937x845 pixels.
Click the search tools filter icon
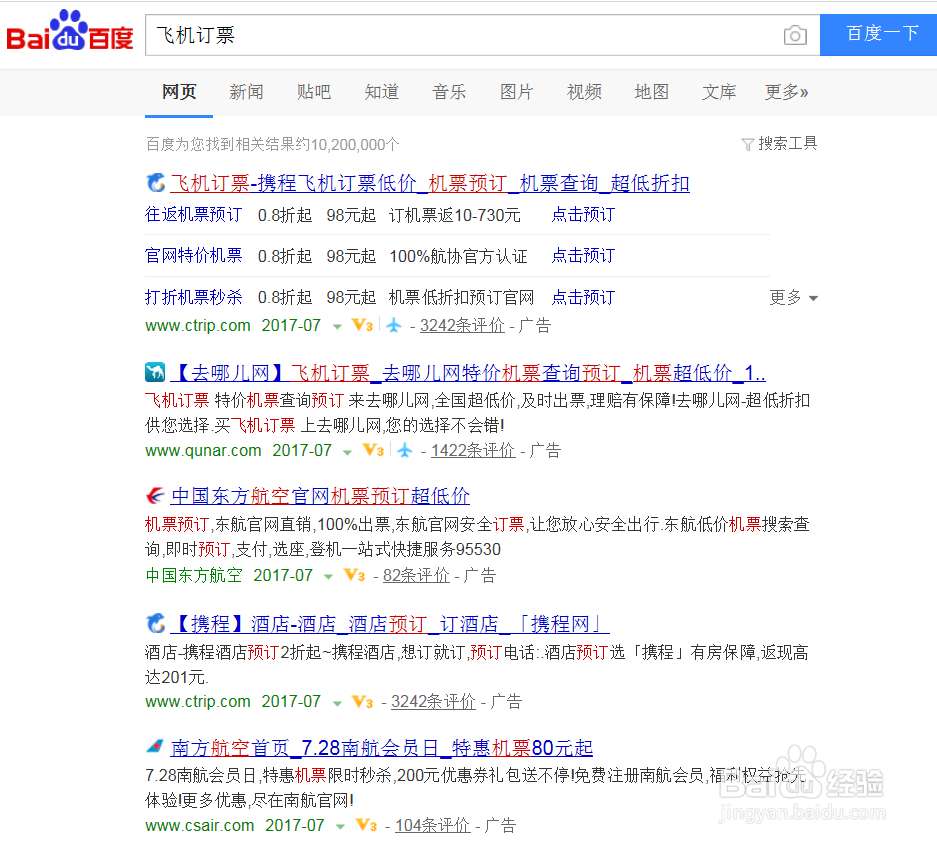click(747, 144)
